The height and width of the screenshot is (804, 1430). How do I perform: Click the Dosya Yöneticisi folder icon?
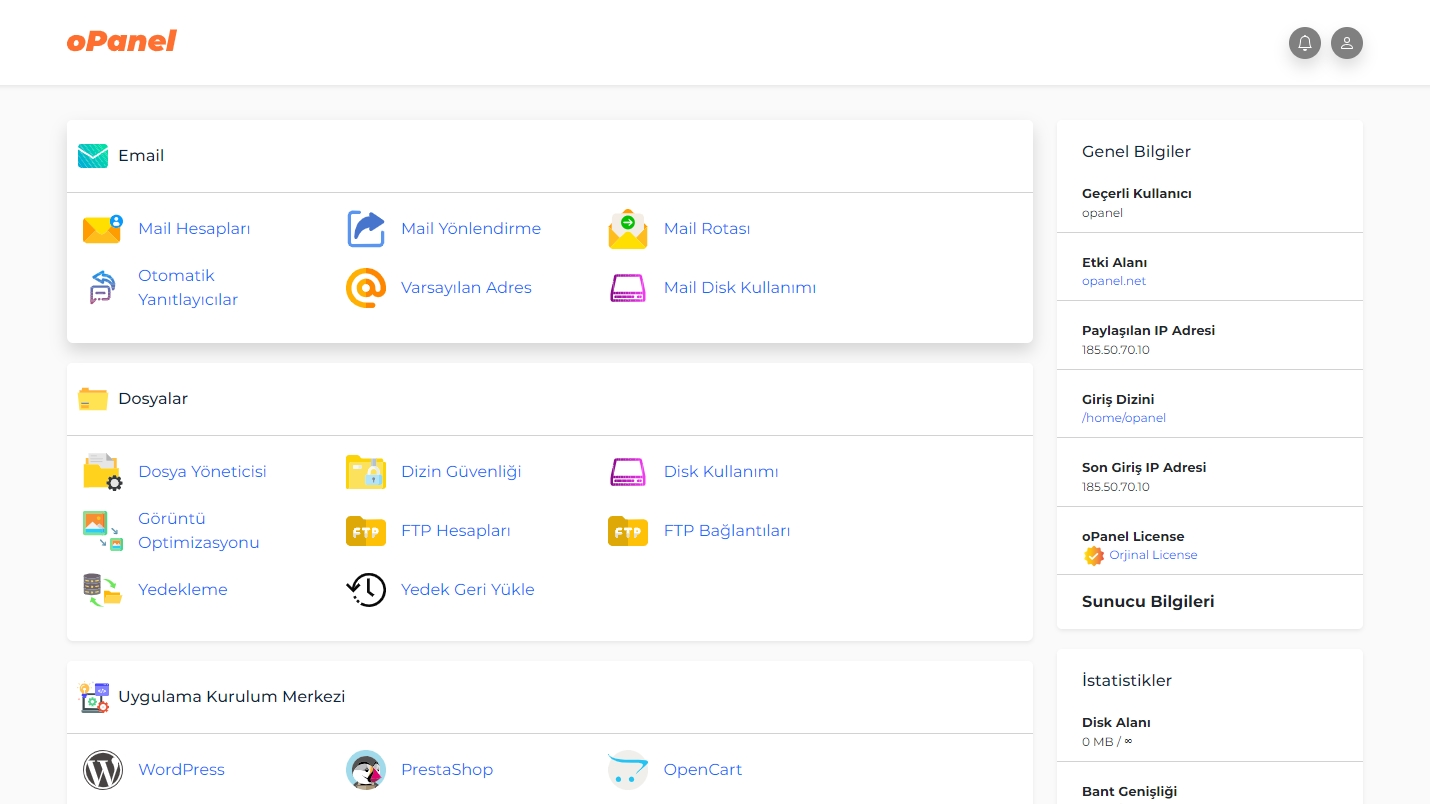pyautogui.click(x=102, y=472)
